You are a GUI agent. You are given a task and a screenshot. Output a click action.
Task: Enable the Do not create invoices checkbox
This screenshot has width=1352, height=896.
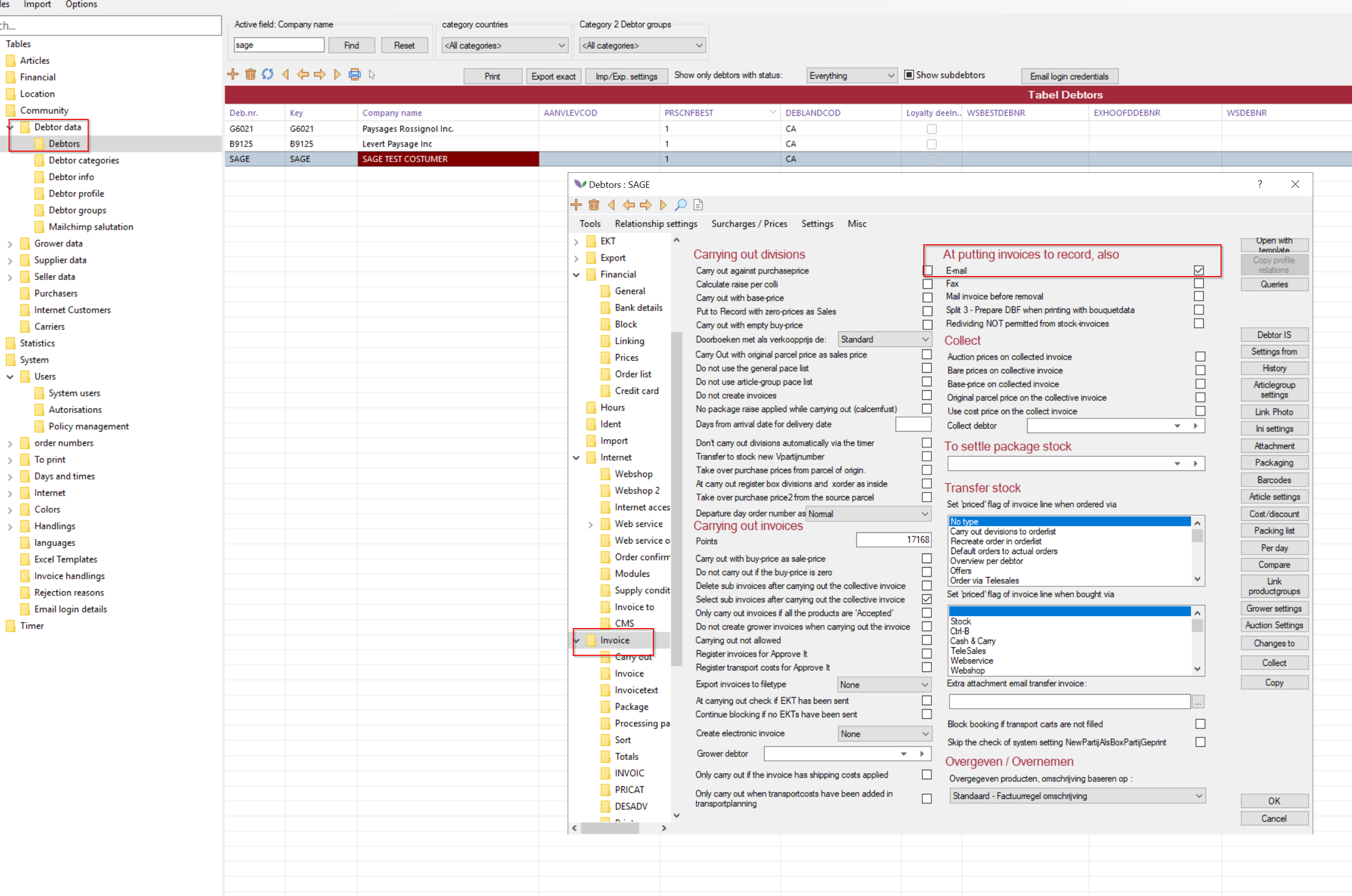[926, 395]
